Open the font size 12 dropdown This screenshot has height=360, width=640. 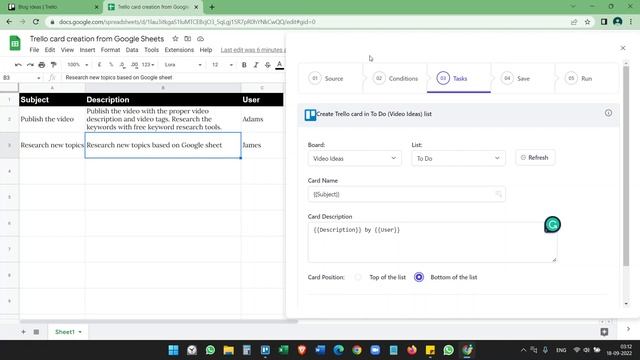(222, 65)
